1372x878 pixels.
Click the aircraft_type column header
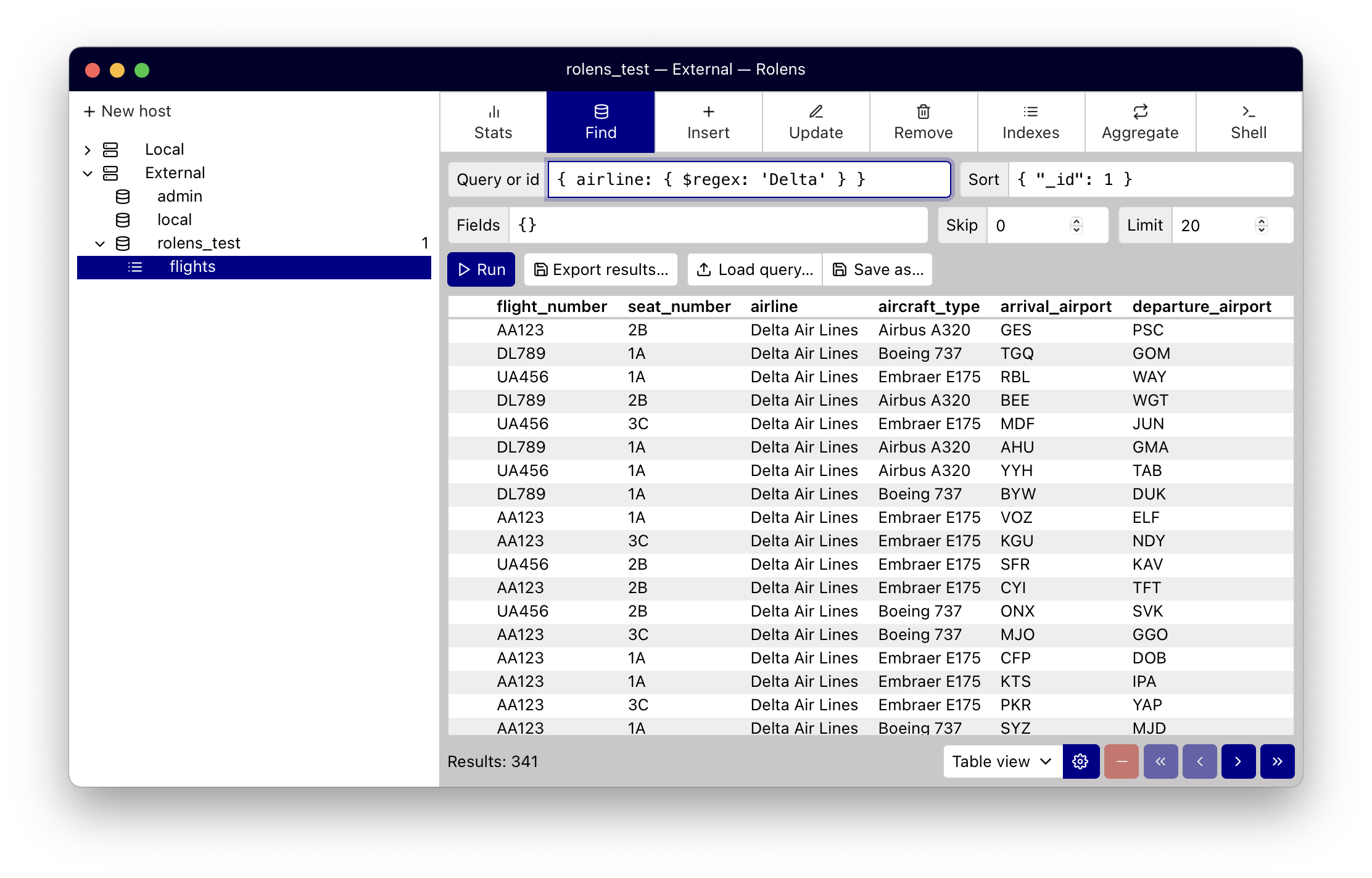click(x=928, y=306)
